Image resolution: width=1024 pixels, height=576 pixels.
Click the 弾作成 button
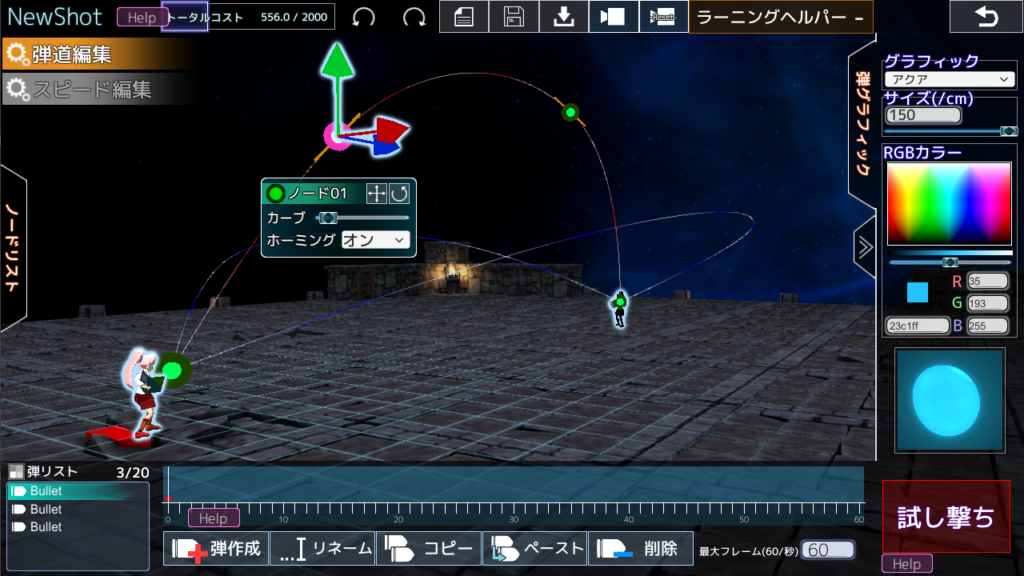pyautogui.click(x=217, y=549)
